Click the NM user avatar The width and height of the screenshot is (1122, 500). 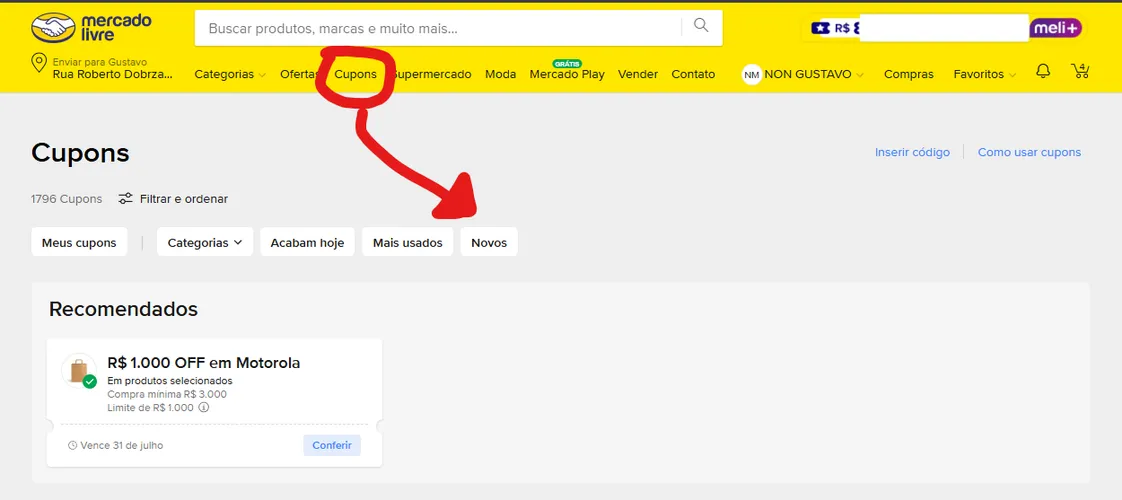pos(751,74)
